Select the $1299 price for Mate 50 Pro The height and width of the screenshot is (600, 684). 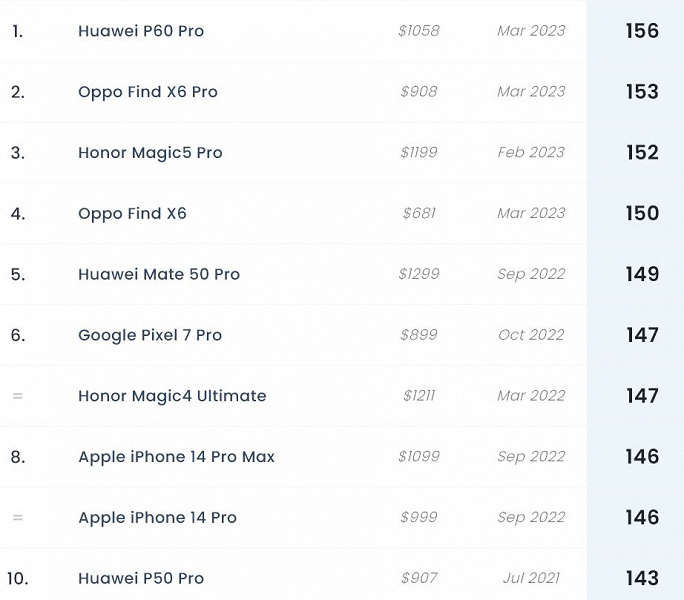coord(418,274)
